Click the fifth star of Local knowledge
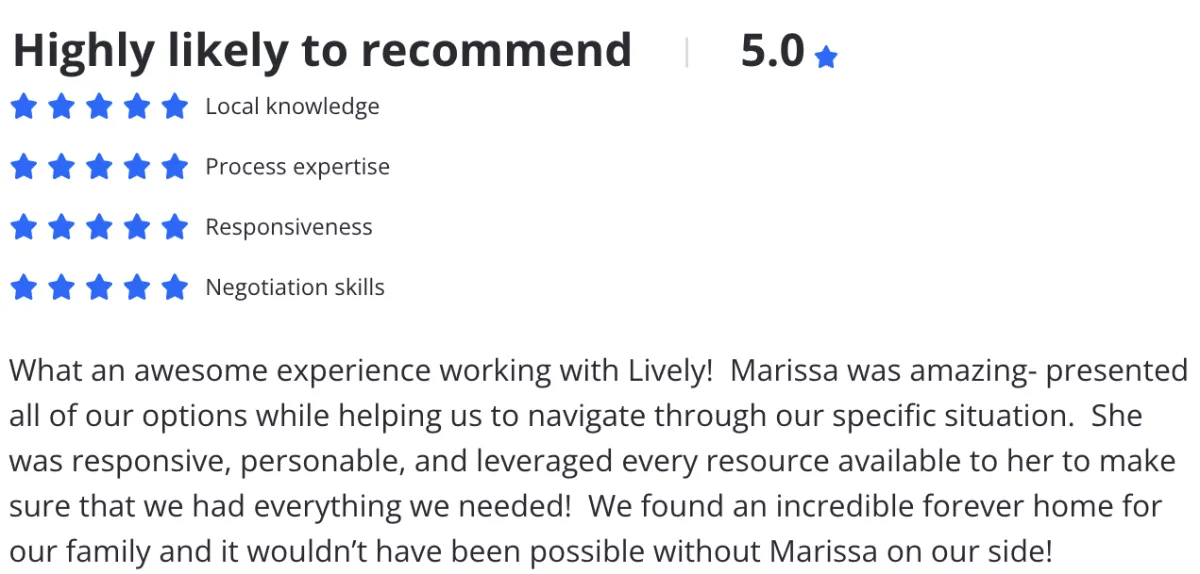1200x574 pixels. 175,106
